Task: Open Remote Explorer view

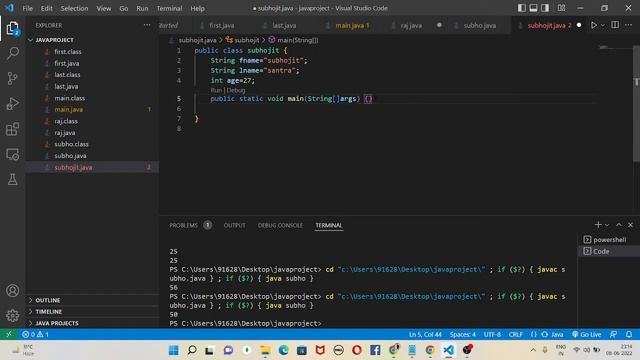Action: [12, 154]
